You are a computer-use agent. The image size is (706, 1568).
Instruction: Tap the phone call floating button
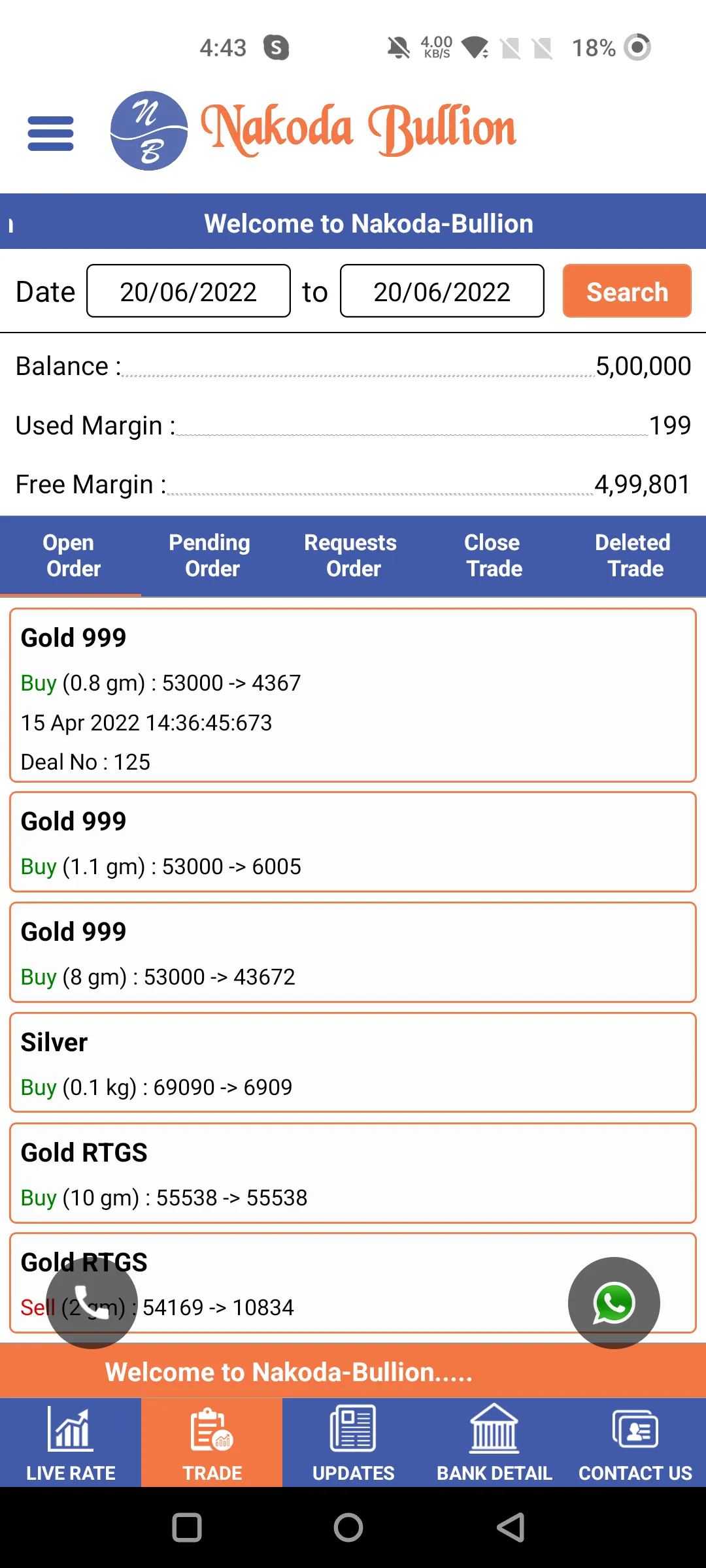pos(92,1303)
